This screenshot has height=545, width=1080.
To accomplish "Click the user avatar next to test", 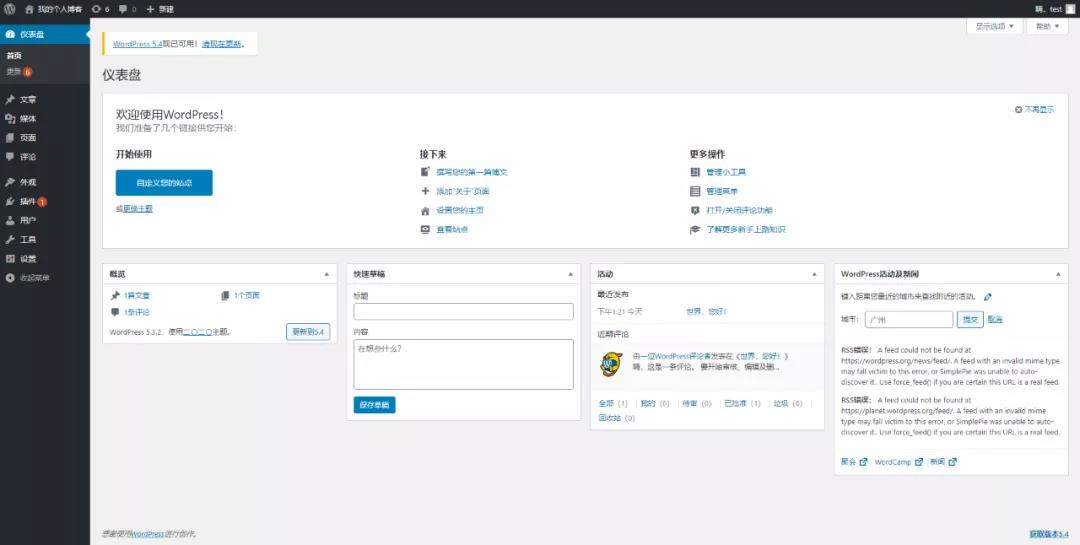I will [1069, 8].
